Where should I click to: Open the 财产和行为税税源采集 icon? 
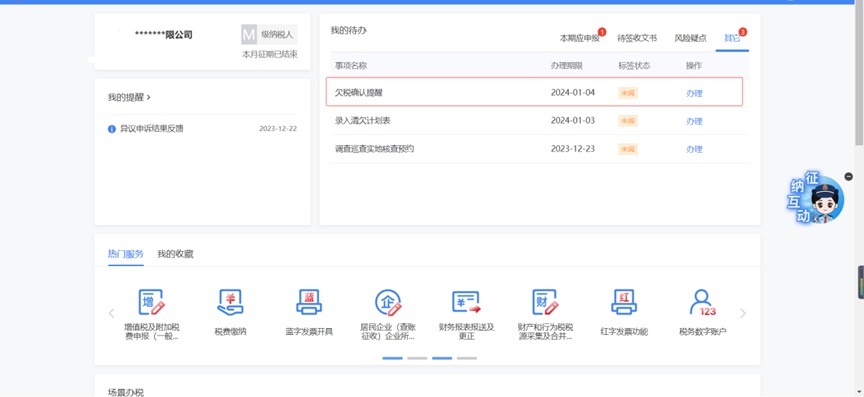click(546, 302)
